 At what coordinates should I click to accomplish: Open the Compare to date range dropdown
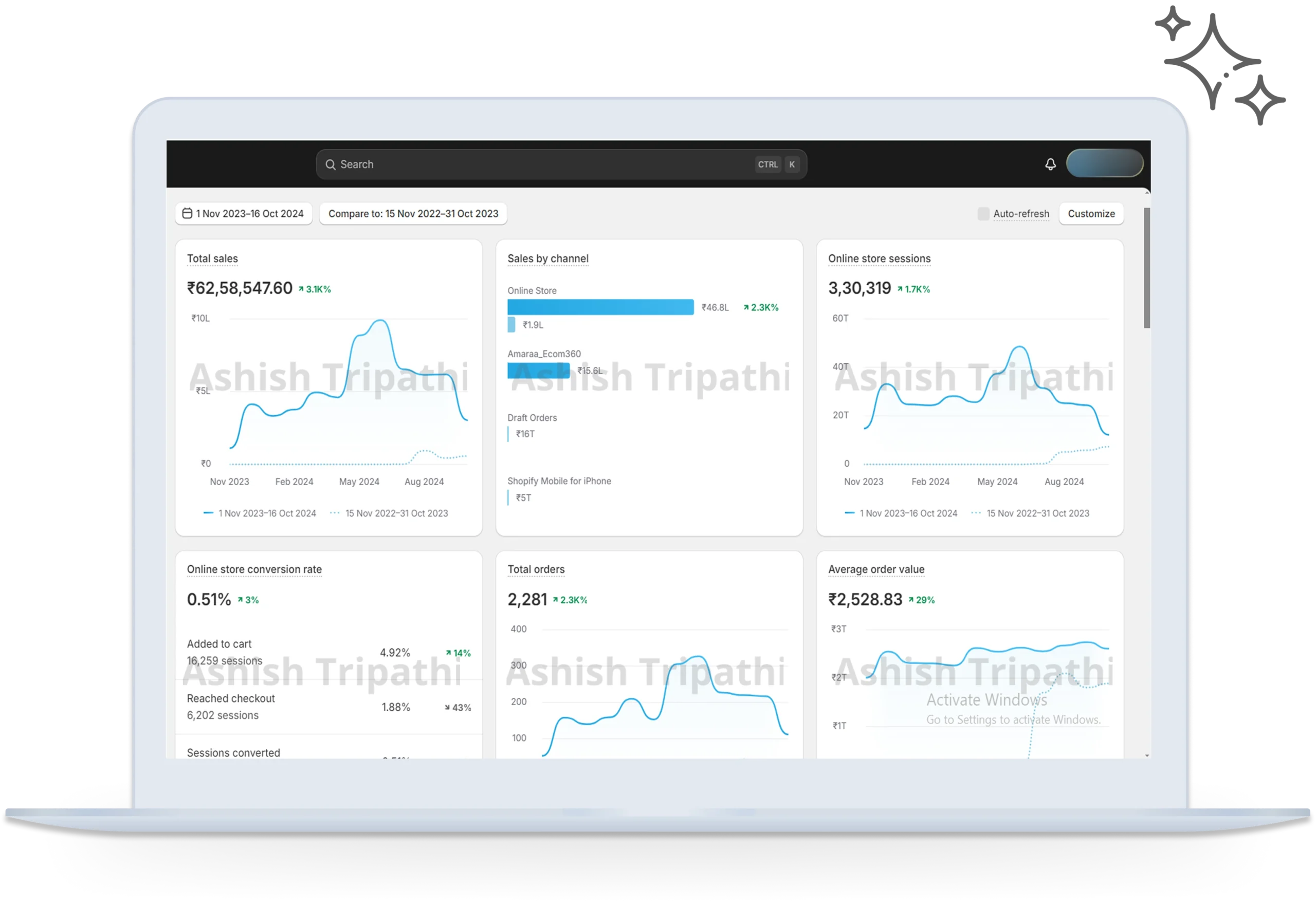click(413, 213)
